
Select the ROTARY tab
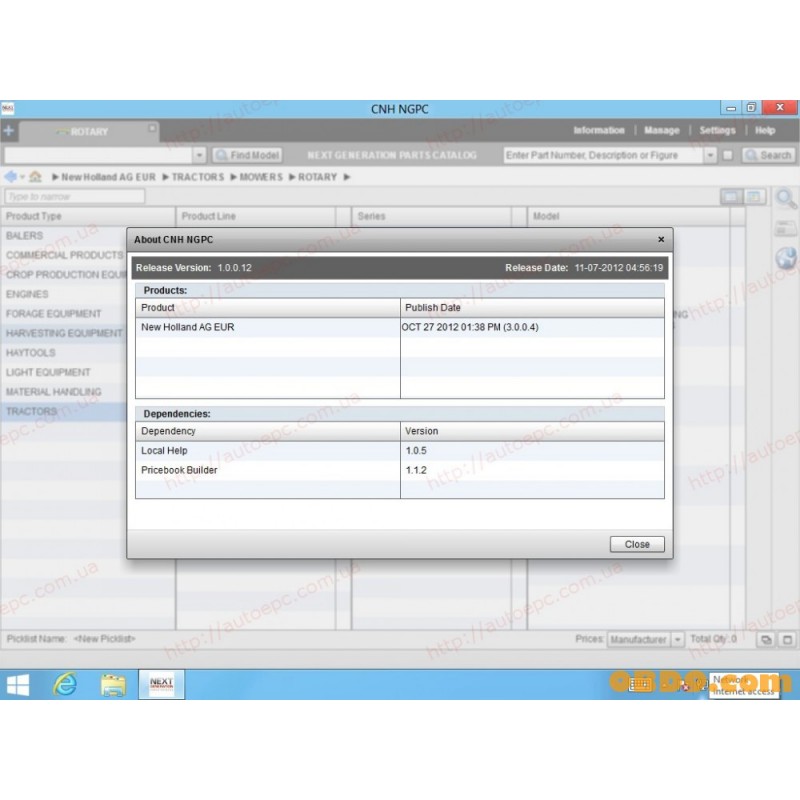(89, 132)
